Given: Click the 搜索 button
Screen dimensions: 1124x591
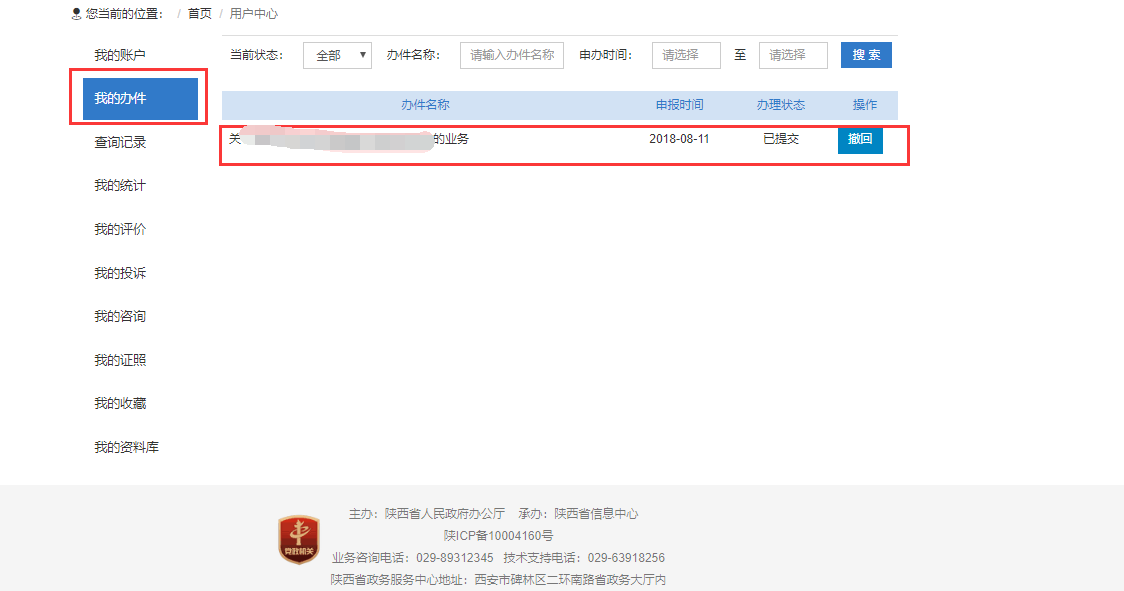Looking at the screenshot, I should [x=866, y=55].
